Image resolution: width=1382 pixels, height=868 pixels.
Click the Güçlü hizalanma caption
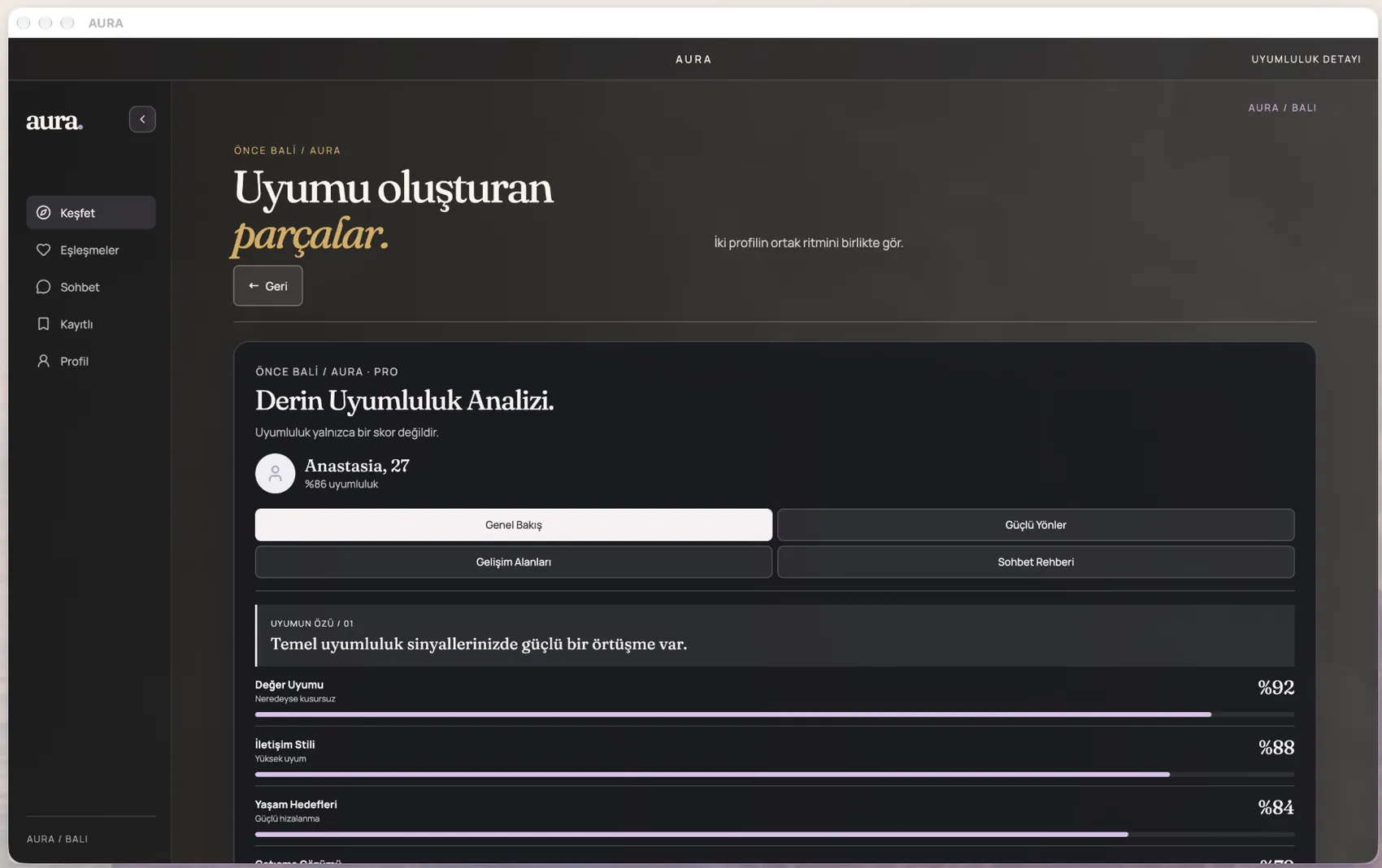[287, 819]
